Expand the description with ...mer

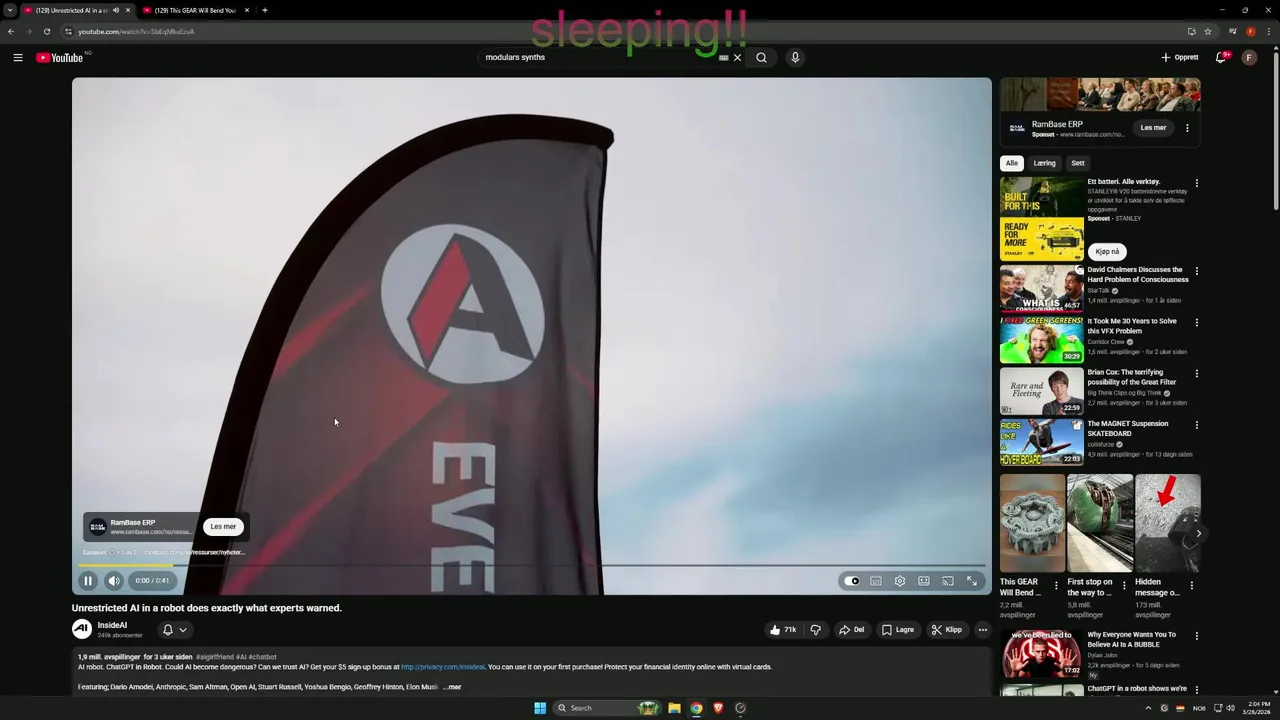(x=452, y=687)
